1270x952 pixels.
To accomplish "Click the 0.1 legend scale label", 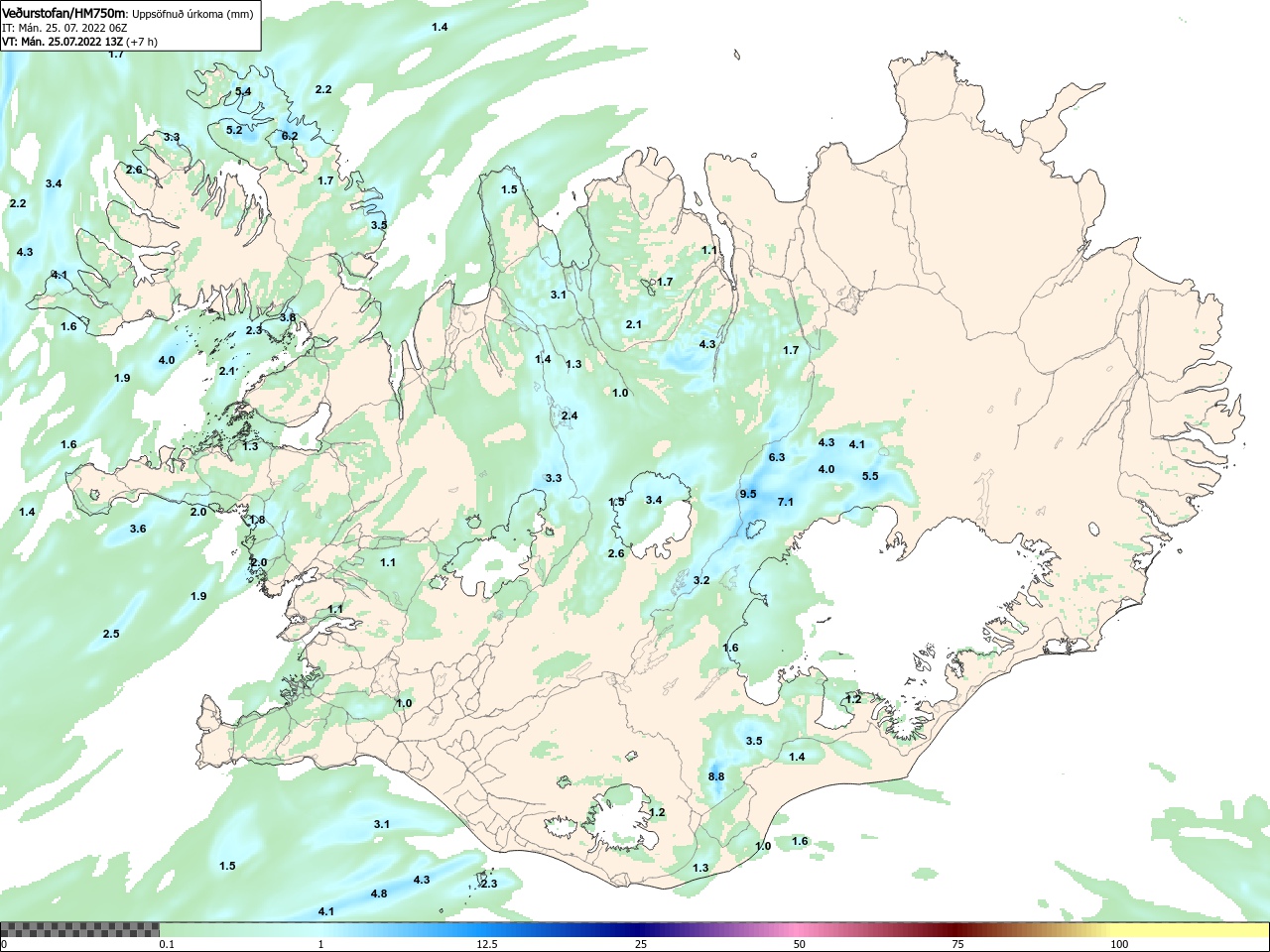I will (167, 944).
